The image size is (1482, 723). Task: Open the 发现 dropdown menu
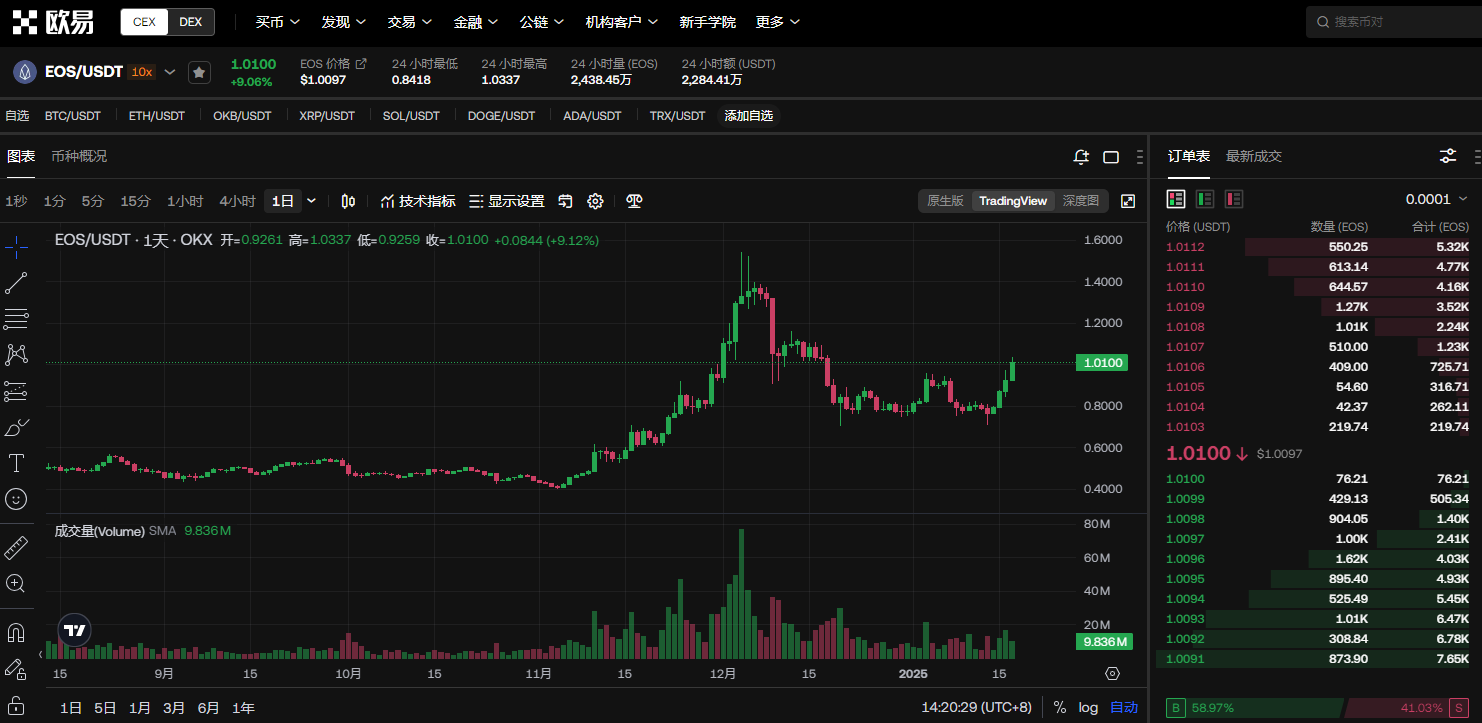coord(343,21)
